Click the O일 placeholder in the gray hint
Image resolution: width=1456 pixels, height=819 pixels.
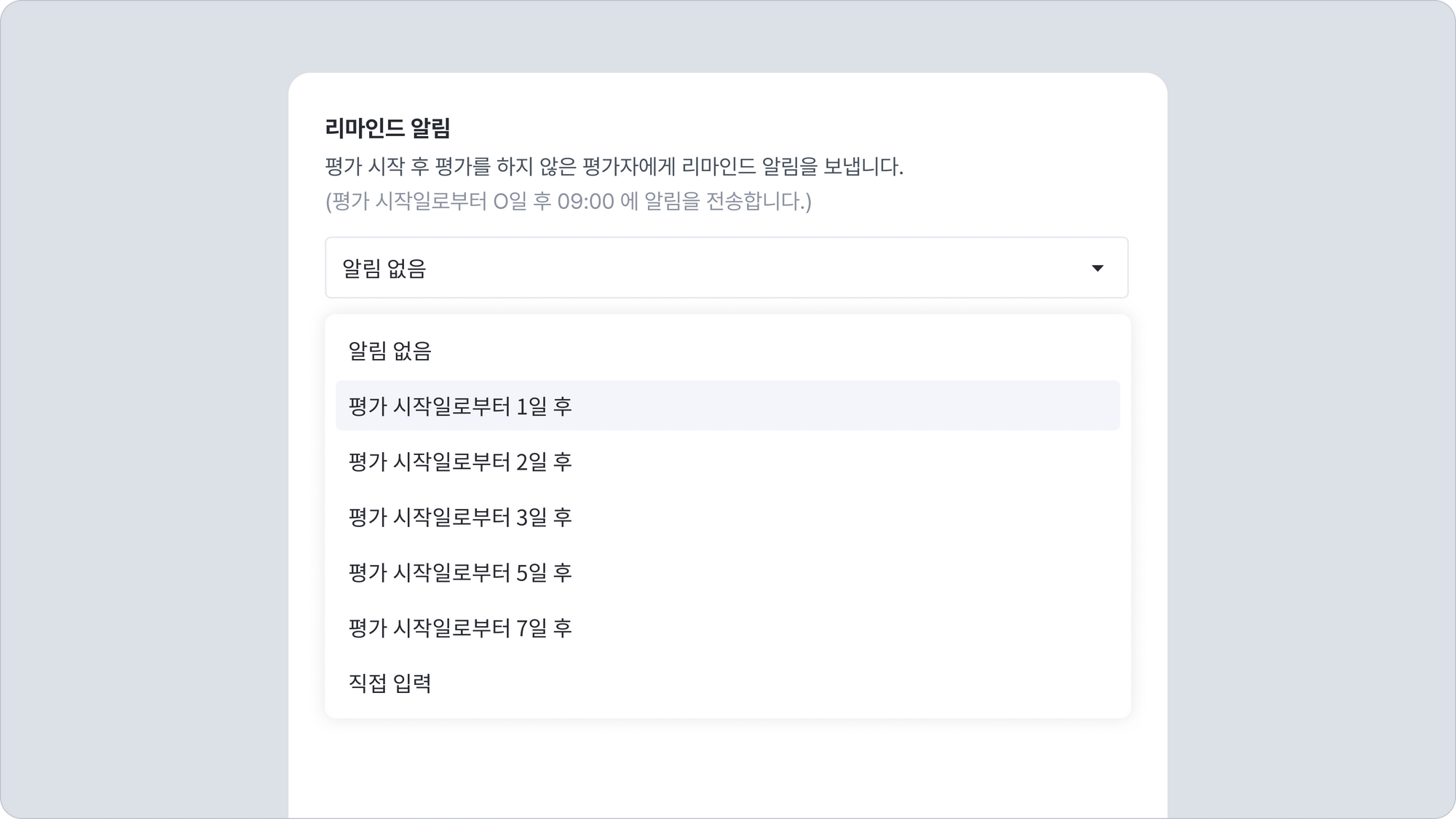510,201
